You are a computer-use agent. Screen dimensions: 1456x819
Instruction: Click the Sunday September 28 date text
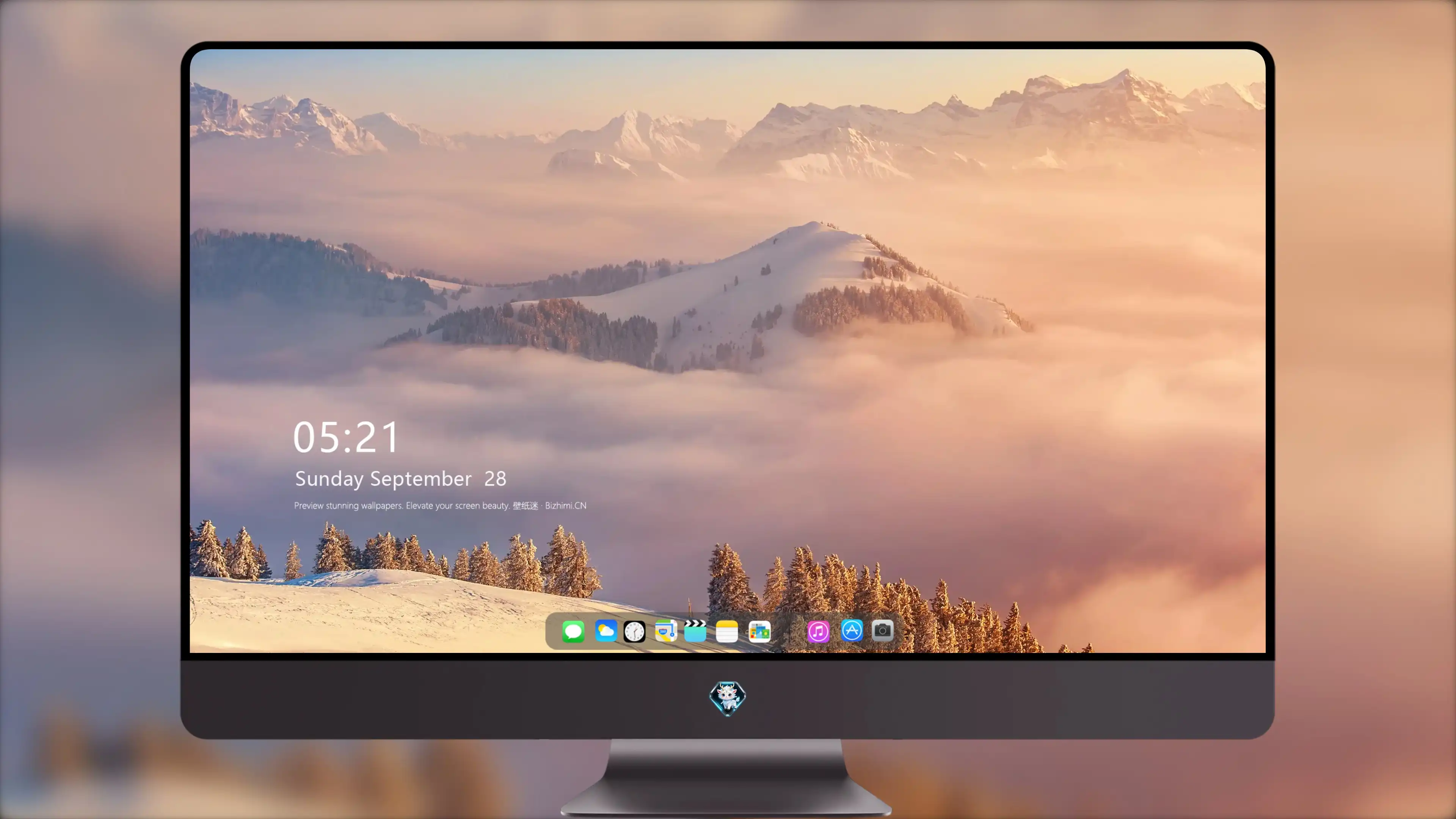401,479
